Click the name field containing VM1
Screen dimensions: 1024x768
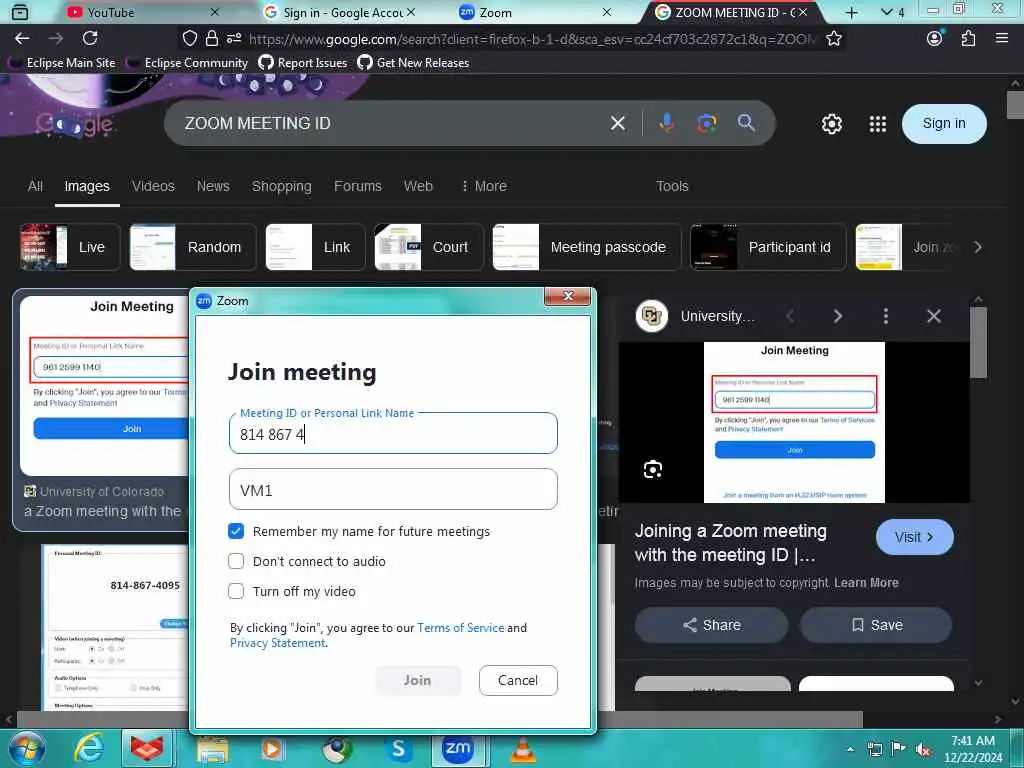point(393,489)
